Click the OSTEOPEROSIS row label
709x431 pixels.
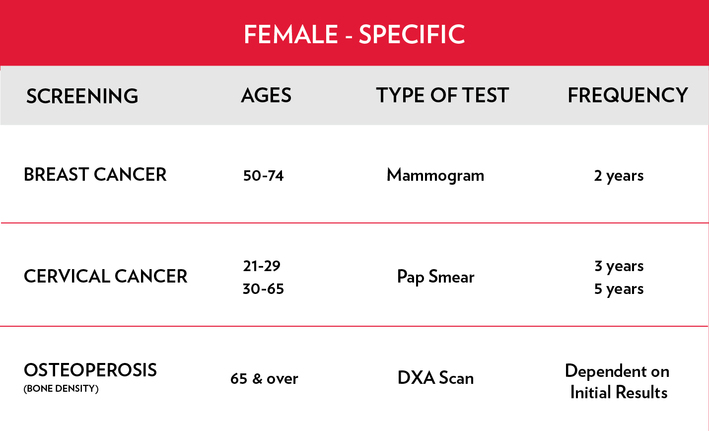point(91,370)
